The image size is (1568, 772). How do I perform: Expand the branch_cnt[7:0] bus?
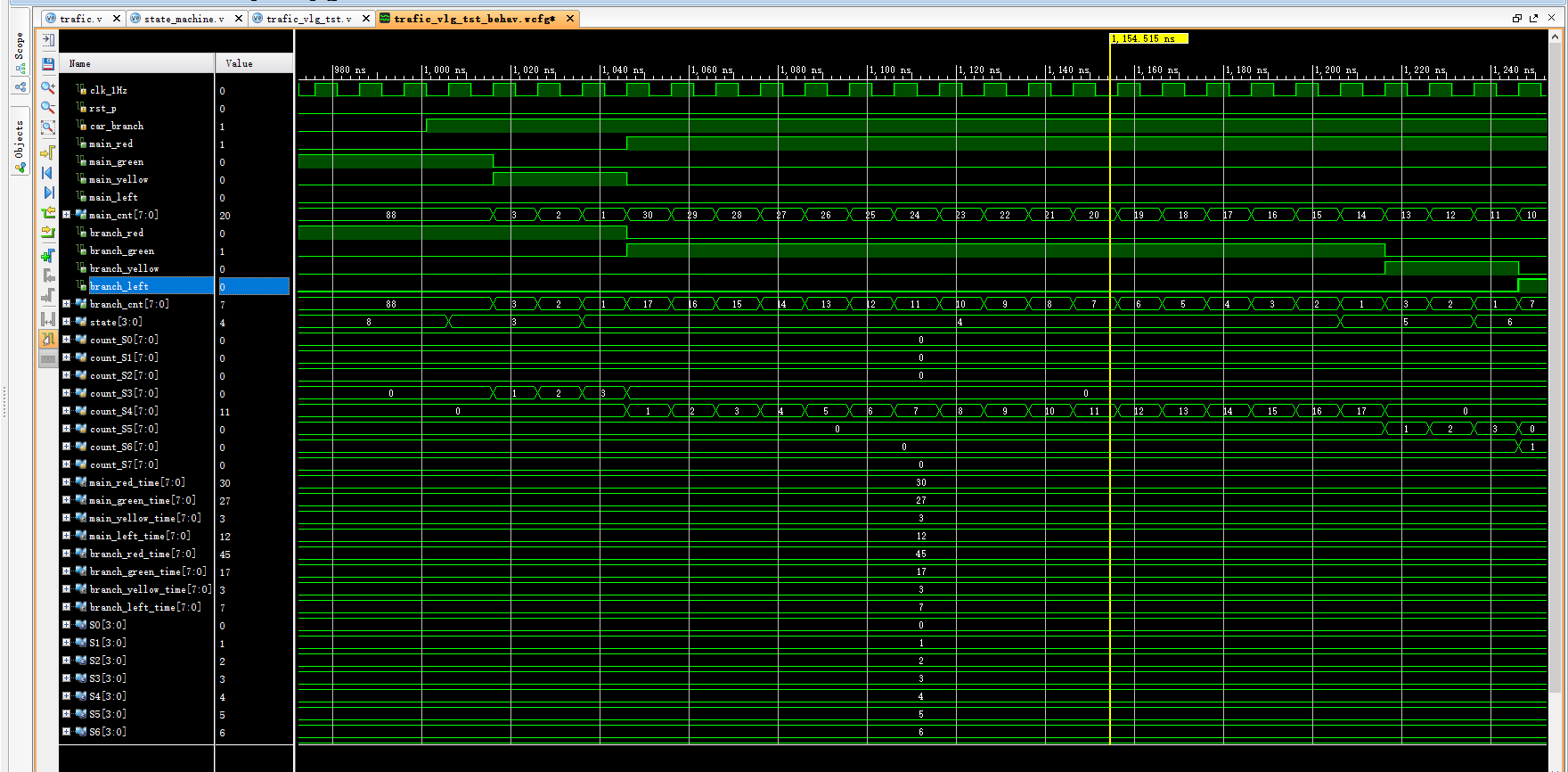tap(66, 304)
